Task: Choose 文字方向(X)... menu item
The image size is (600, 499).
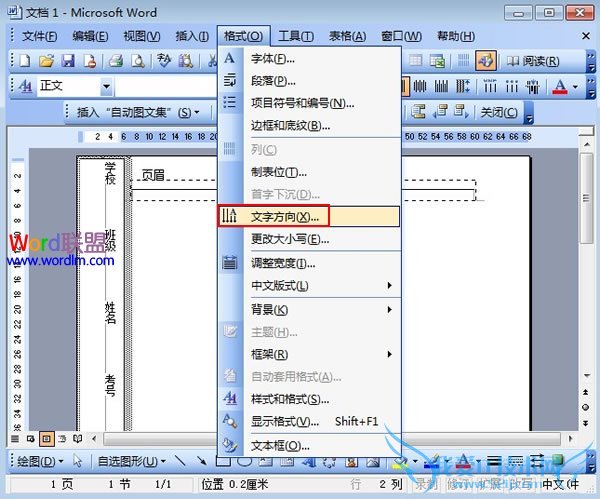Action: [309, 217]
